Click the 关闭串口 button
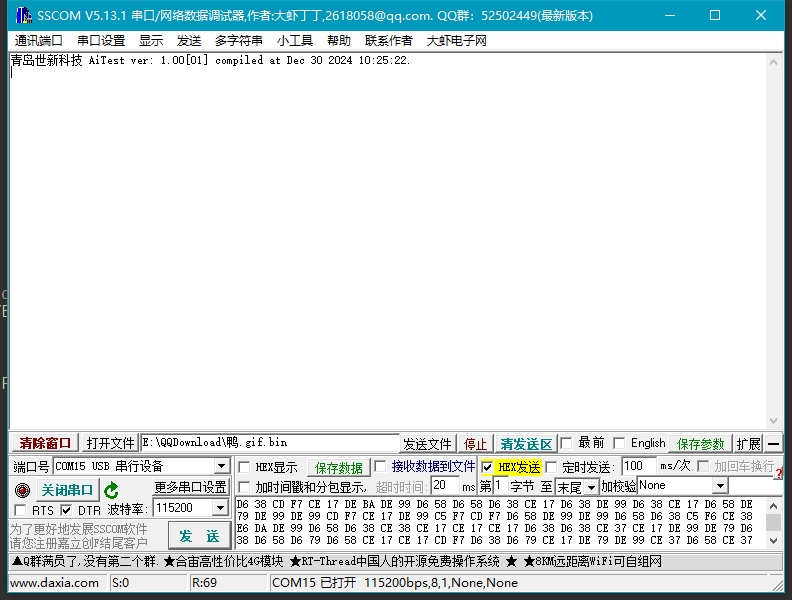 67,490
